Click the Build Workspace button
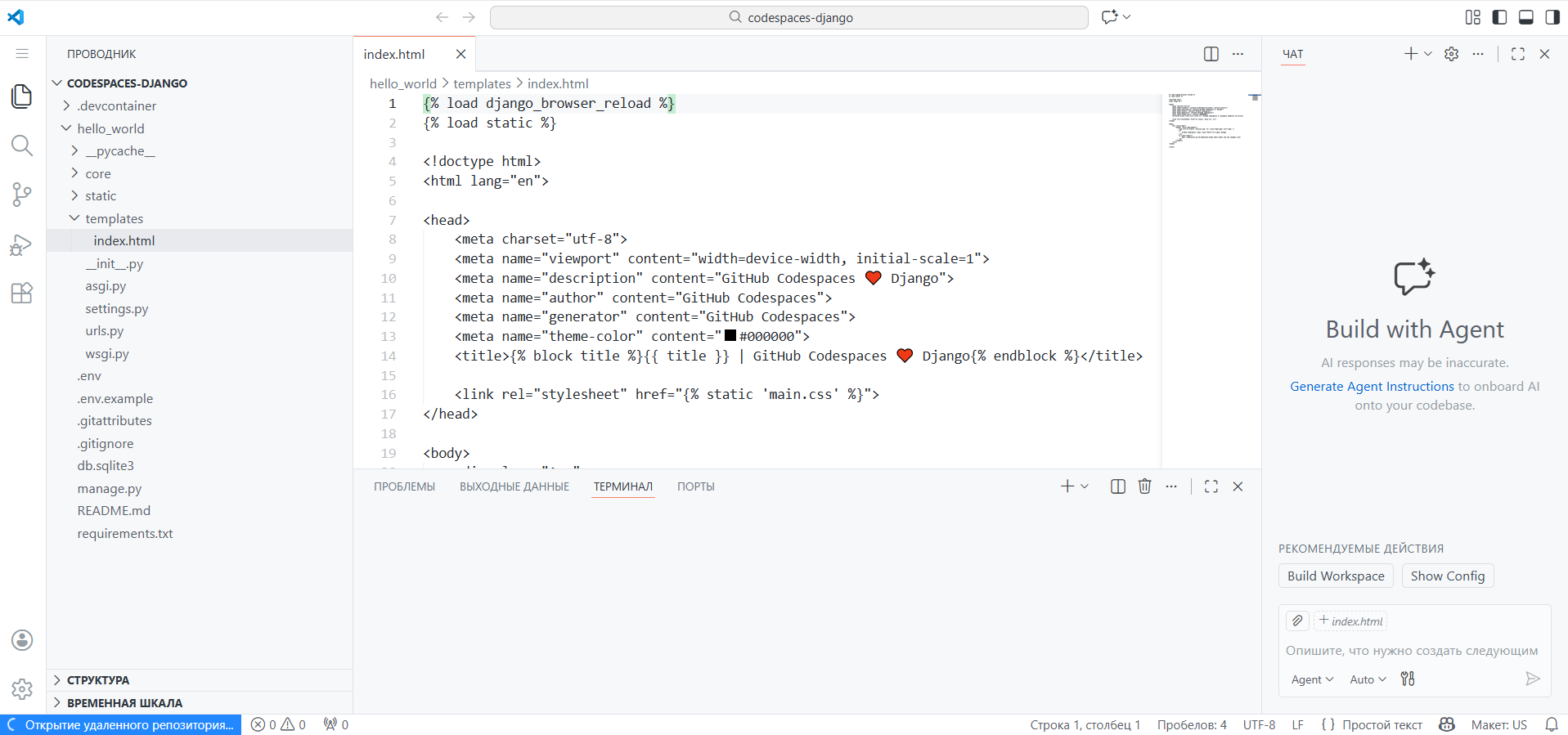The height and width of the screenshot is (735, 1568). click(1335, 576)
